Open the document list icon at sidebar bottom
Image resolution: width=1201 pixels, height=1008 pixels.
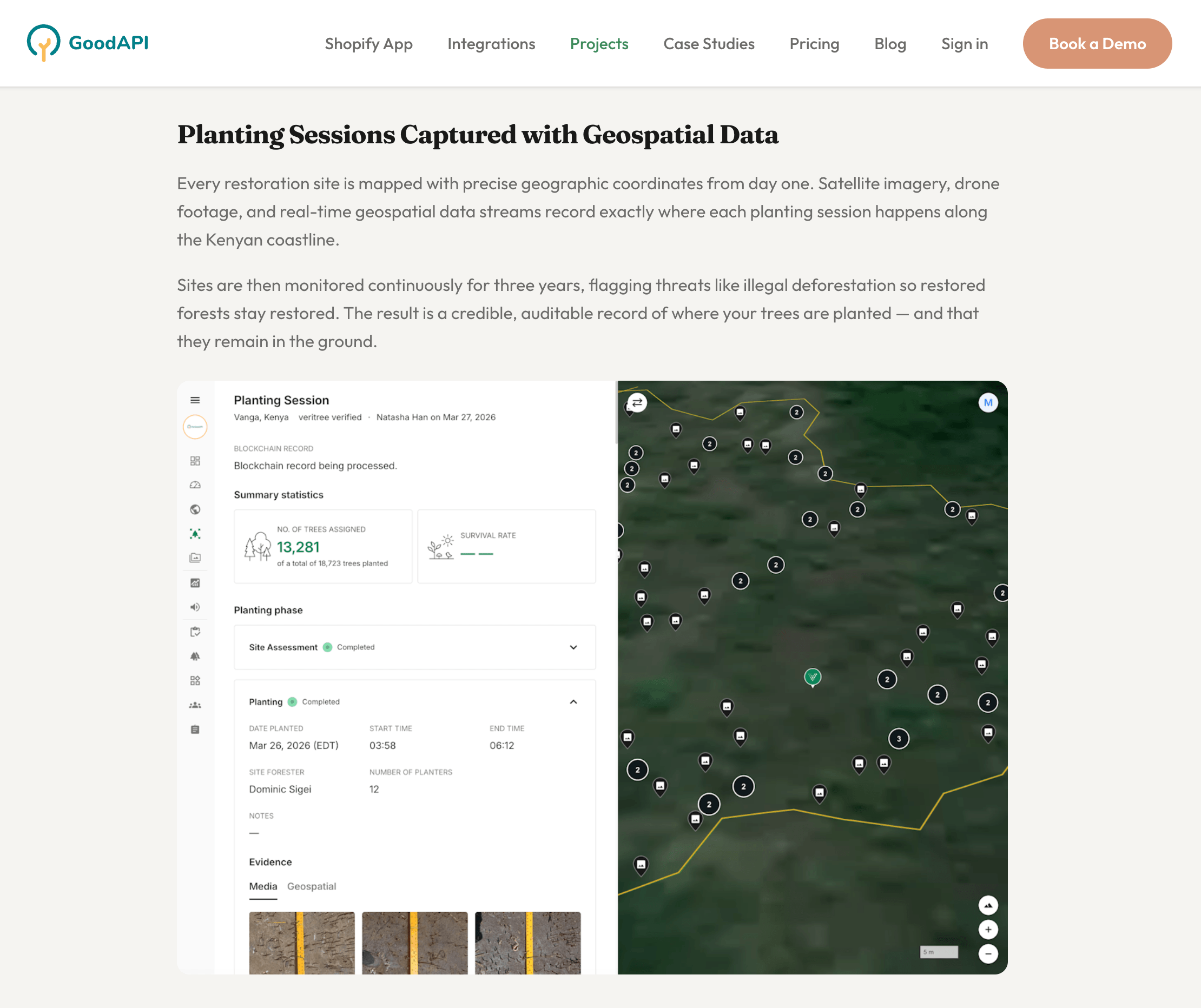195,729
